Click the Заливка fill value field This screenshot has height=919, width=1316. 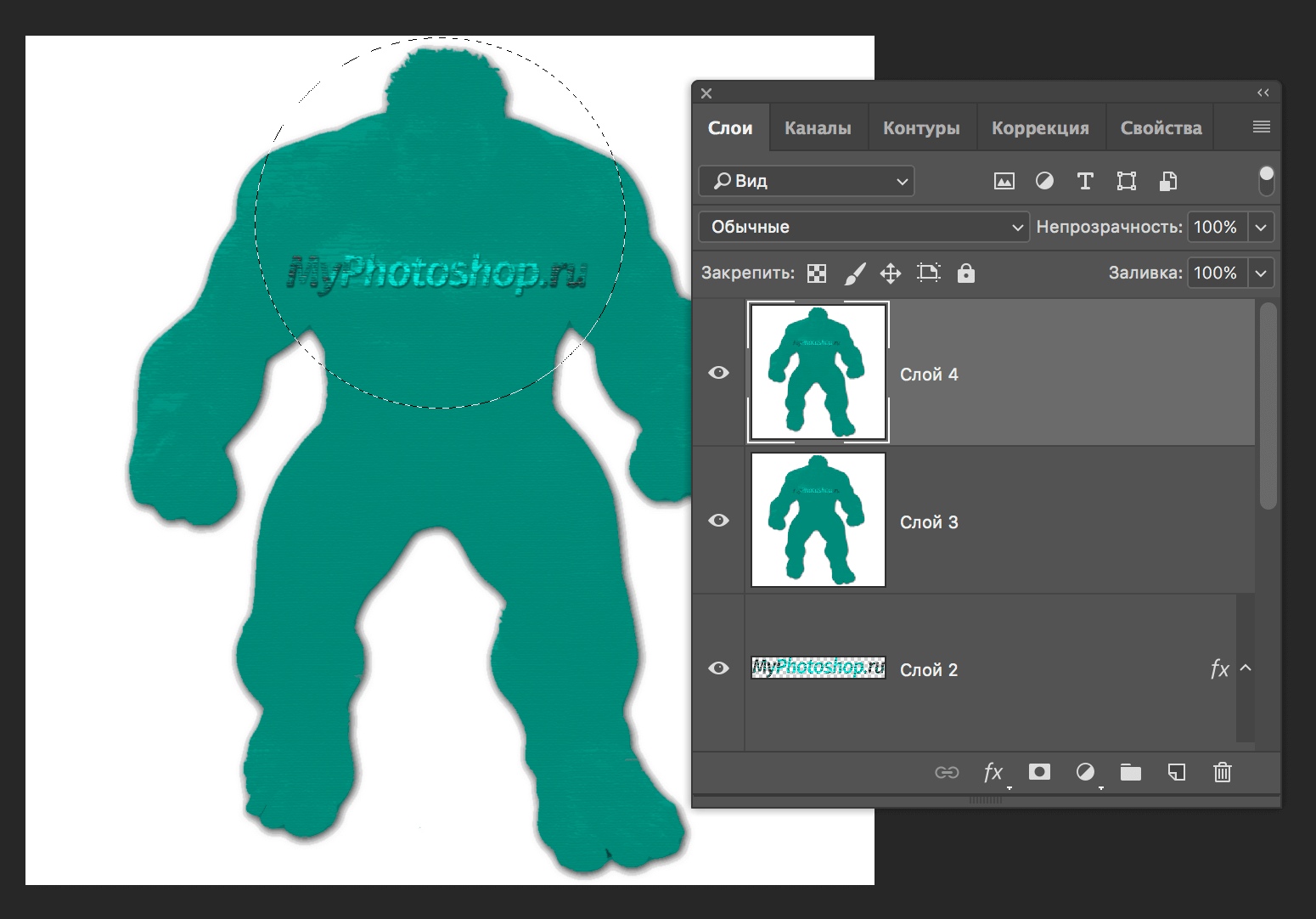pyautogui.click(x=1216, y=273)
